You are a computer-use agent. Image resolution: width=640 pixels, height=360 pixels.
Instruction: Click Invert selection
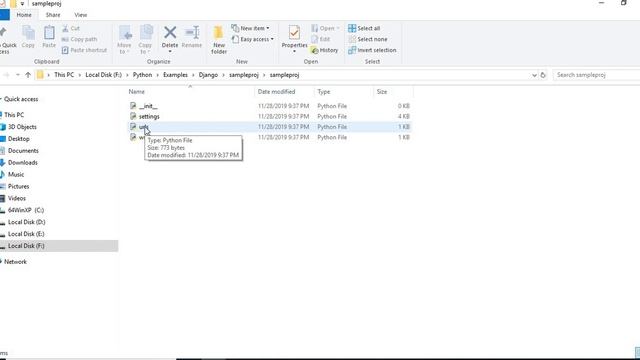[372, 50]
